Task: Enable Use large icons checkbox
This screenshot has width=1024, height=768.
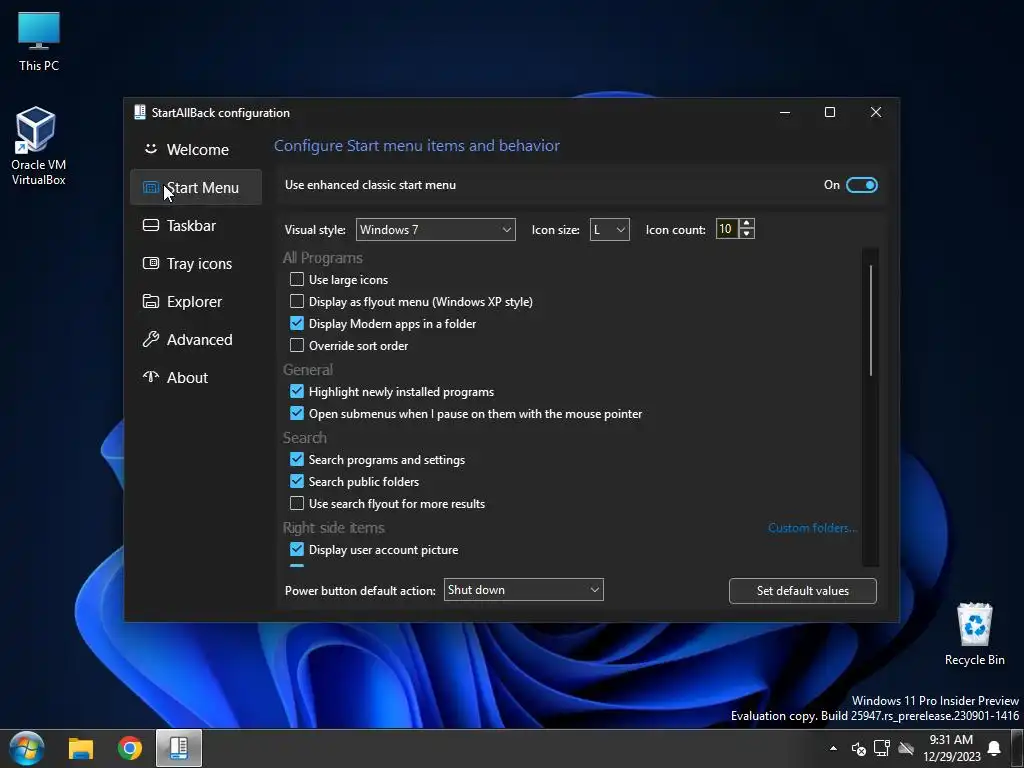Action: 297,280
